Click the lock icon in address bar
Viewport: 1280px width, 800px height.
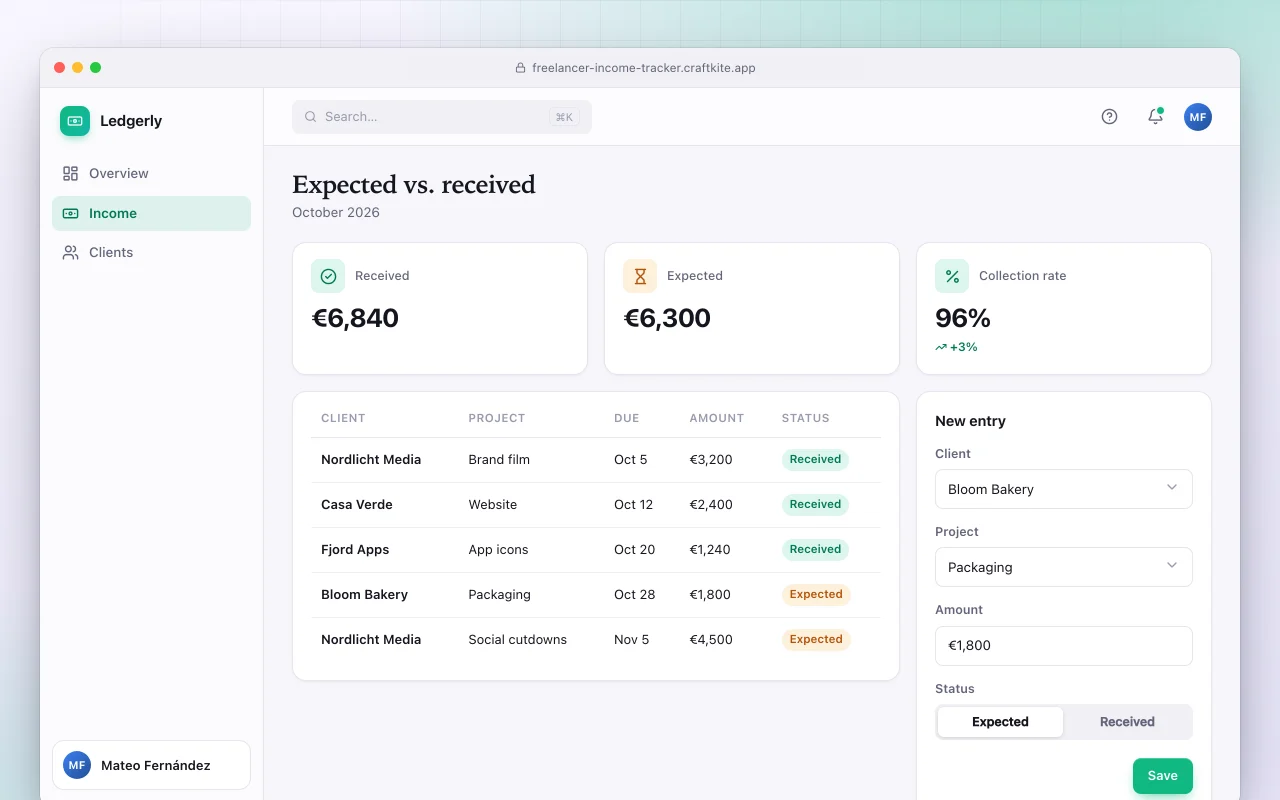click(520, 68)
